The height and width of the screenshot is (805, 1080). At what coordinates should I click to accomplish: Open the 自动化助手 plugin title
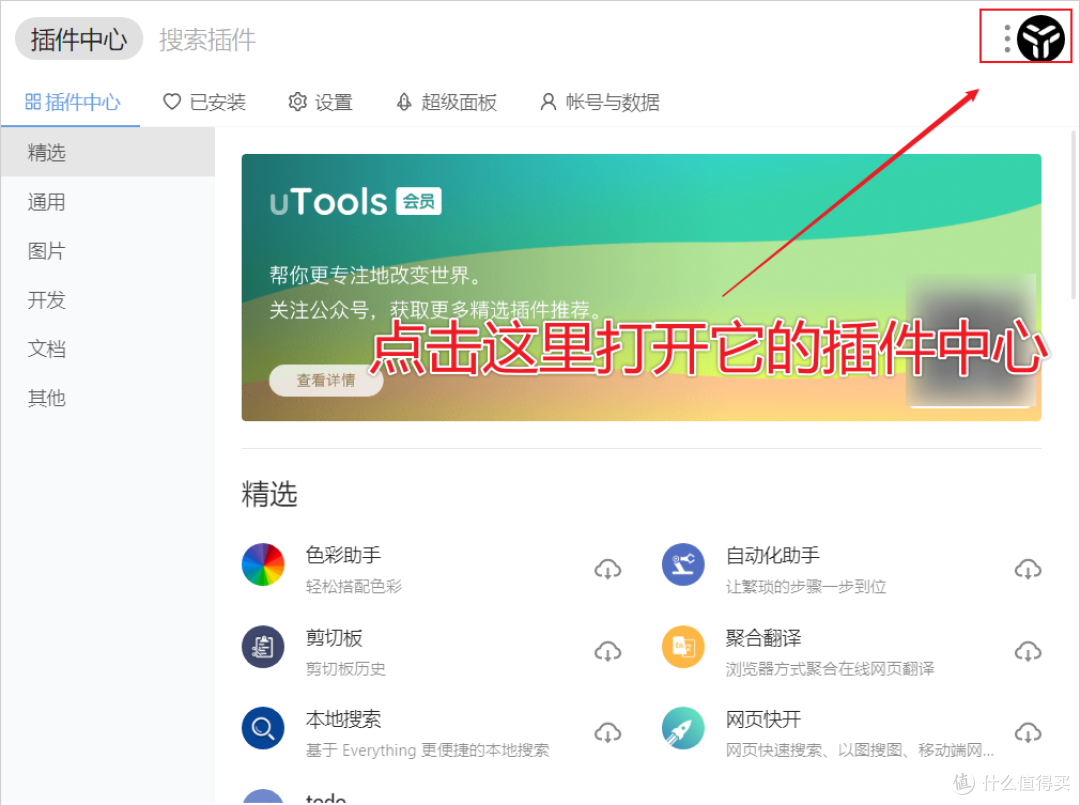[772, 554]
